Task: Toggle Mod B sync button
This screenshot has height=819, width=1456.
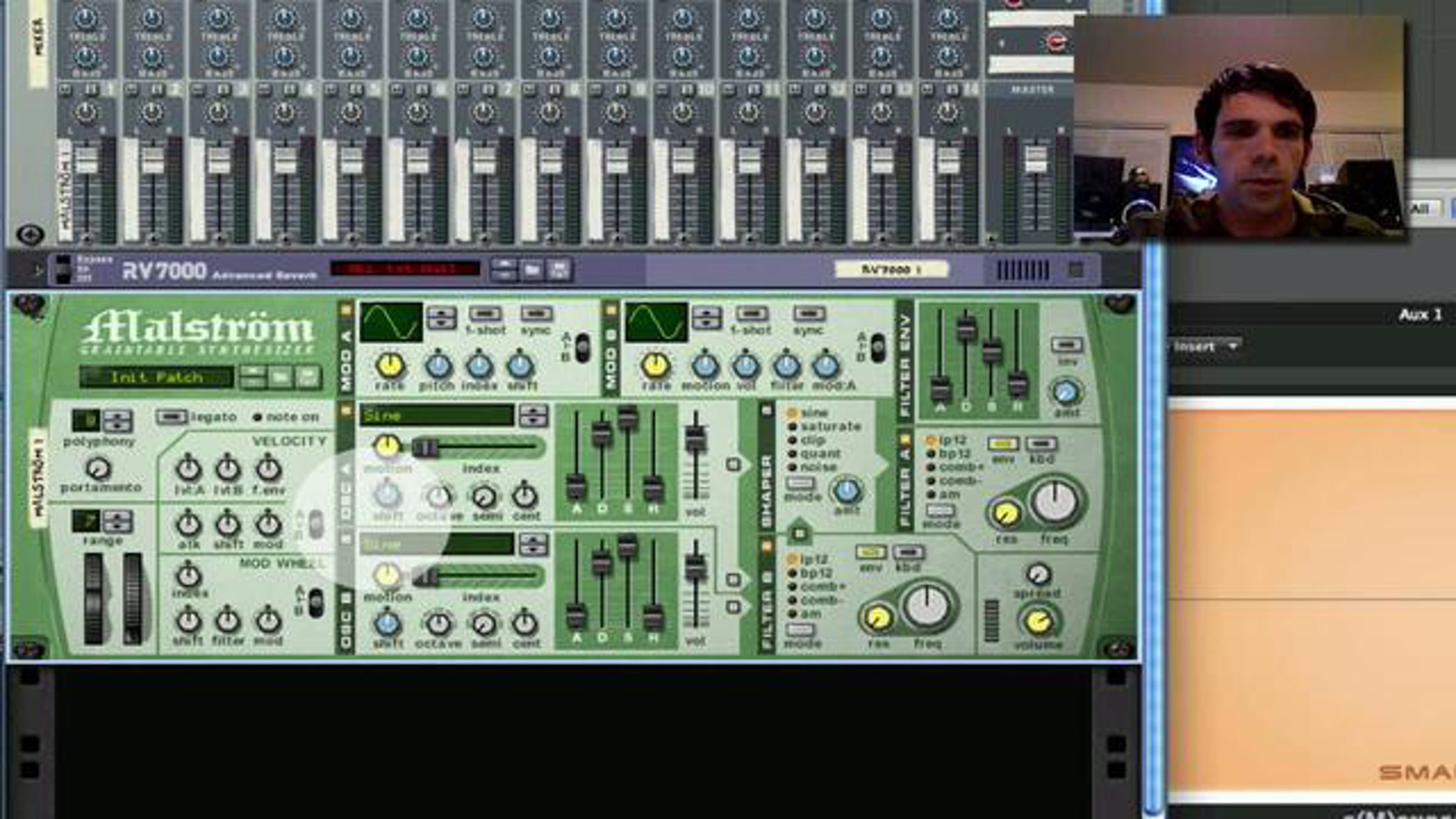Action: point(809,314)
